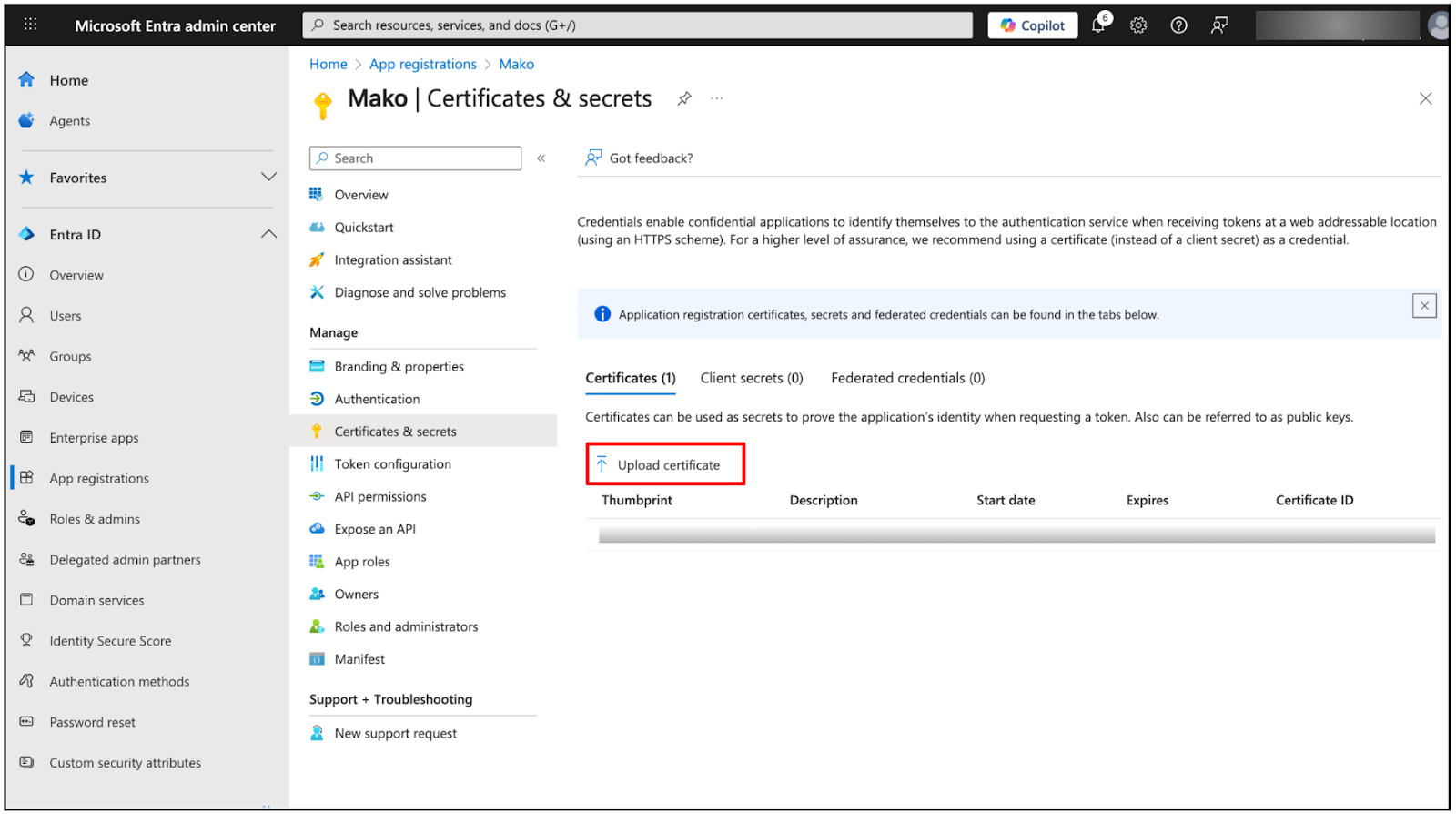Screen dimensions: 1456x814
Task: Close the Certificates & secrets blade
Action: point(1425,98)
